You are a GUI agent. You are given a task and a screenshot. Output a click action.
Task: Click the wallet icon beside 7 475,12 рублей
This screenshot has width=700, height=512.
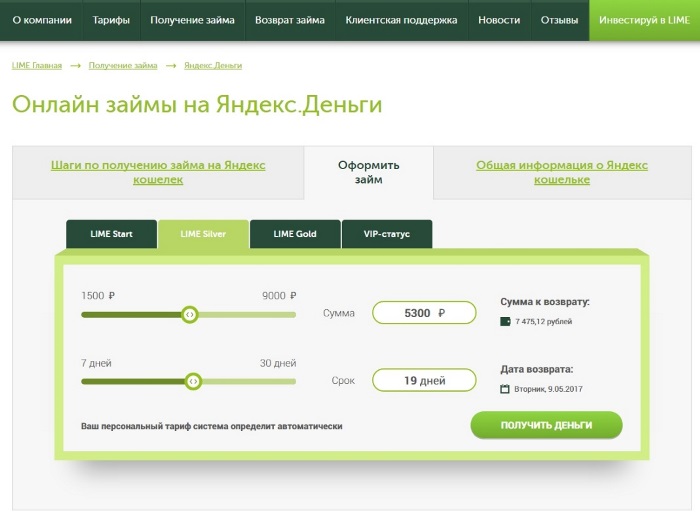click(505, 321)
